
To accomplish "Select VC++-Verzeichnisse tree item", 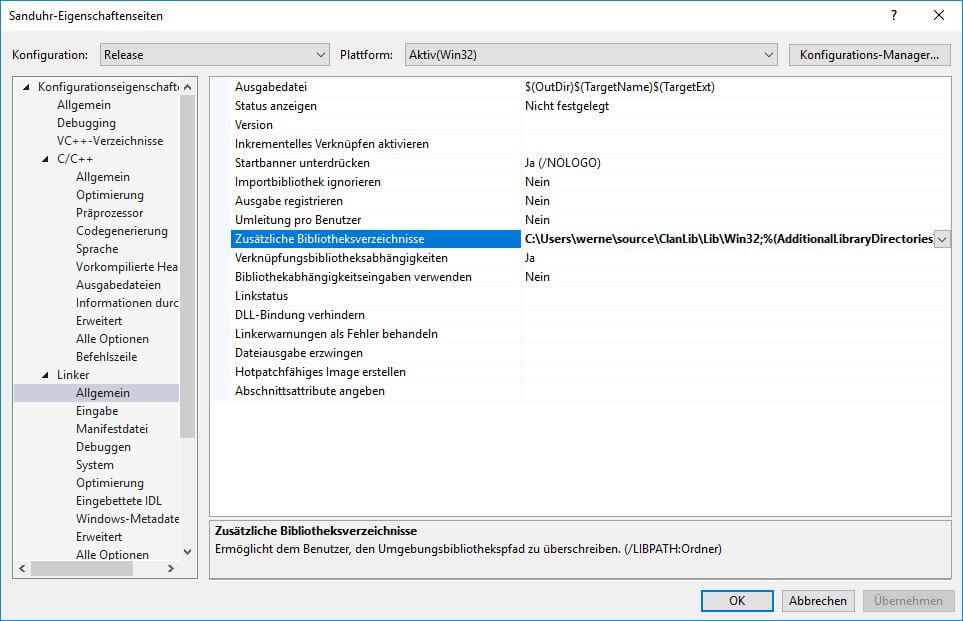I will click(x=109, y=141).
